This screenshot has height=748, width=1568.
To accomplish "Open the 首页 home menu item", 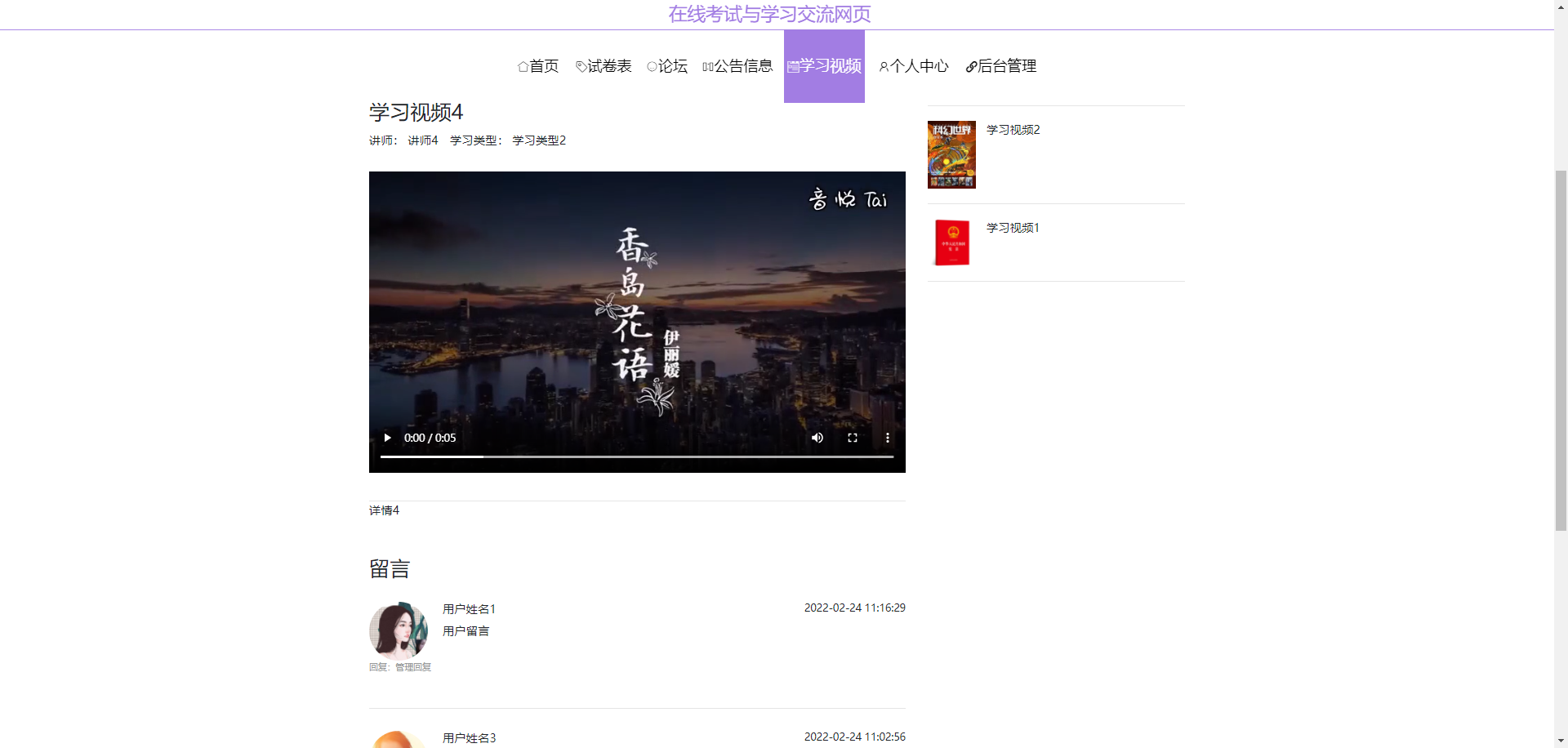I will click(538, 66).
